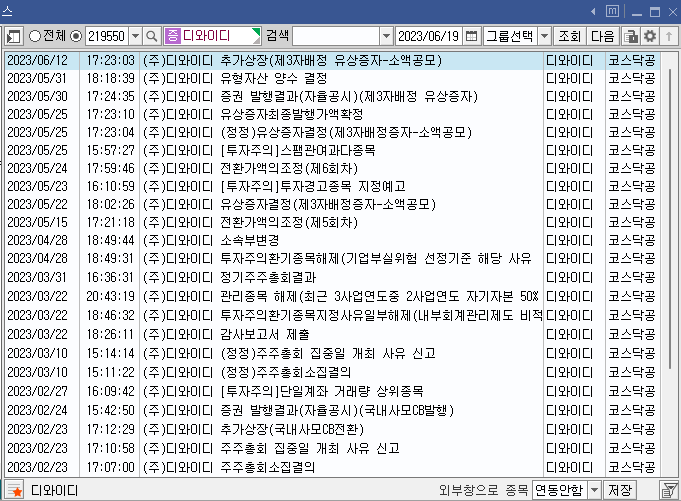Select row [투자주의]단일계좌 거래량 상위종목
Image resolution: width=681 pixels, height=501 pixels.
point(333,392)
